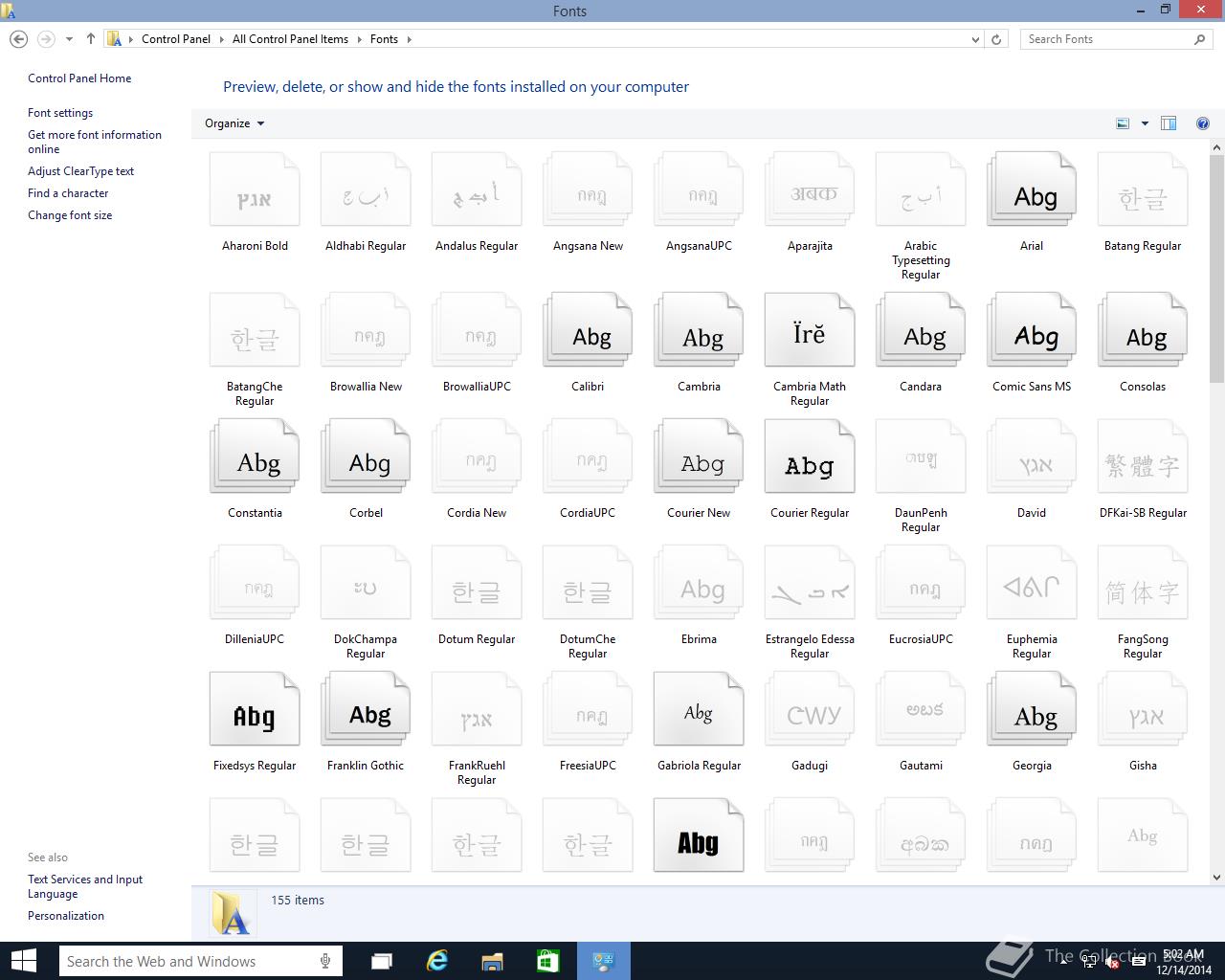Click the vertical scrollbar thumb

click(x=1216, y=268)
